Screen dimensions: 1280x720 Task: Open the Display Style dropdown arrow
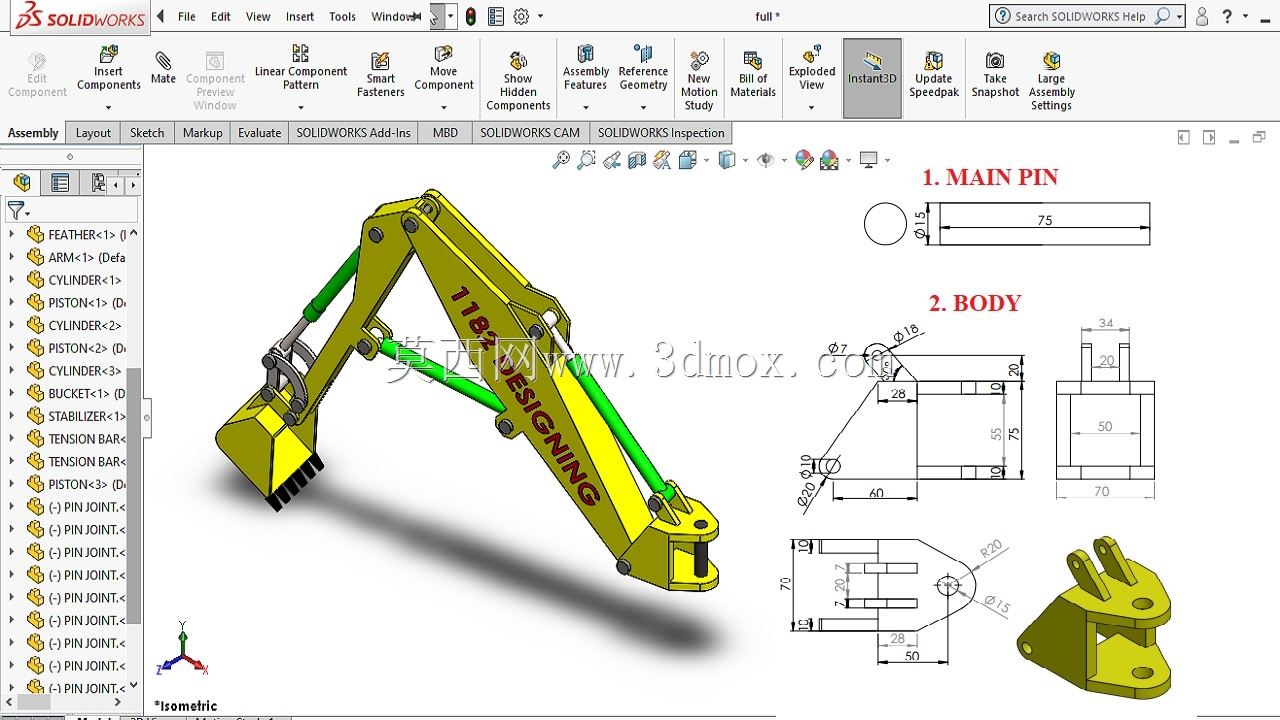pos(746,160)
